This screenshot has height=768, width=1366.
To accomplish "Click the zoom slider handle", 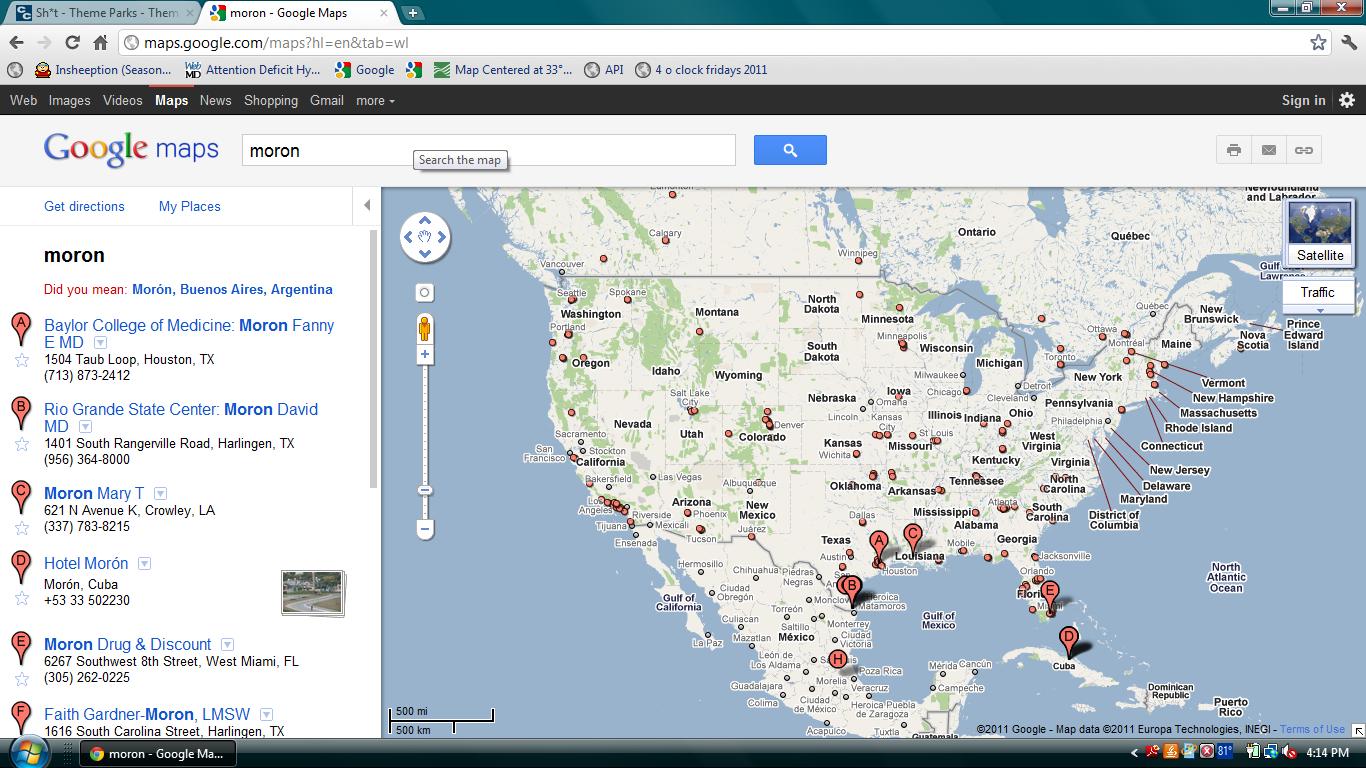I will click(425, 490).
